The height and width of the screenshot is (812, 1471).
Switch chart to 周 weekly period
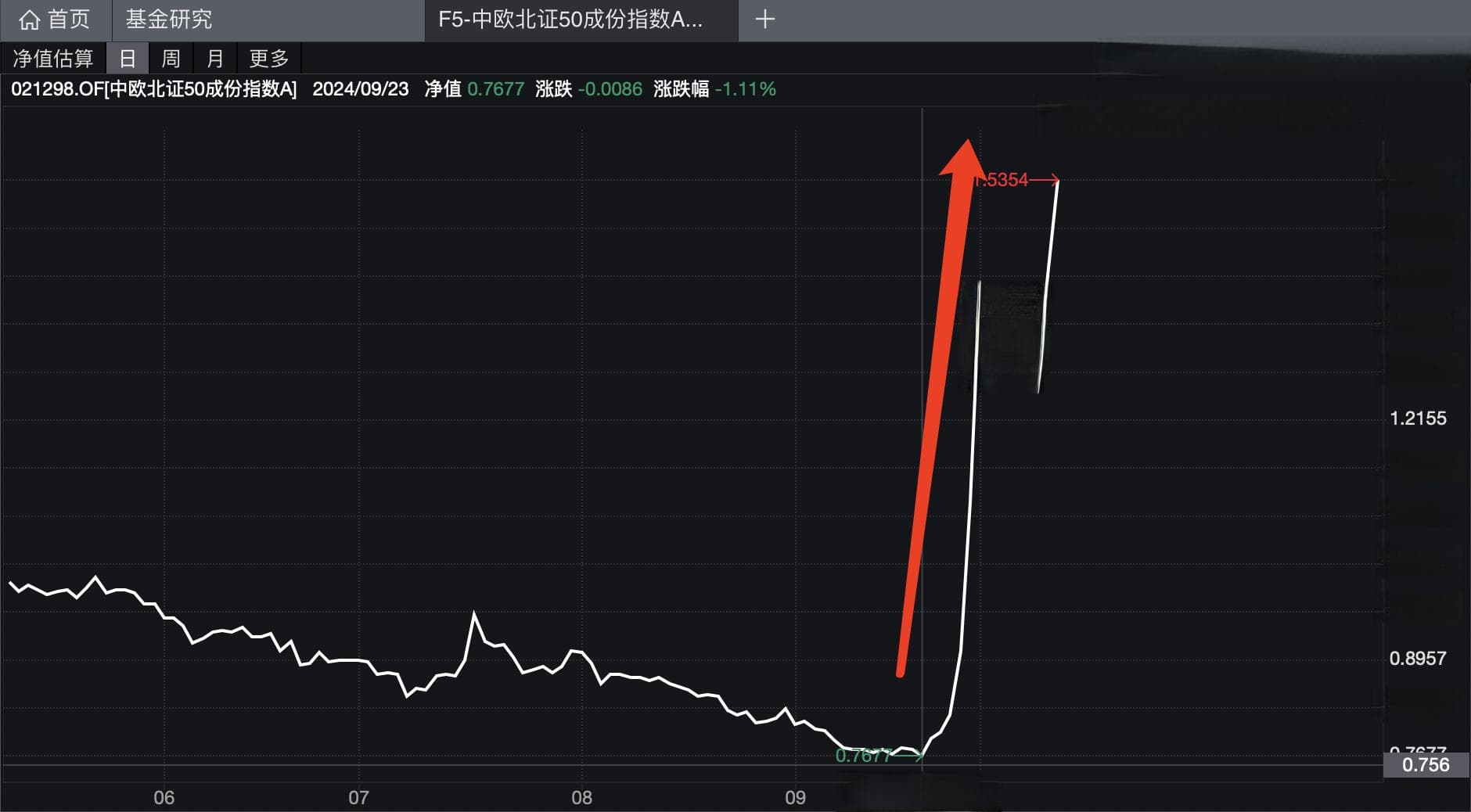point(171,59)
